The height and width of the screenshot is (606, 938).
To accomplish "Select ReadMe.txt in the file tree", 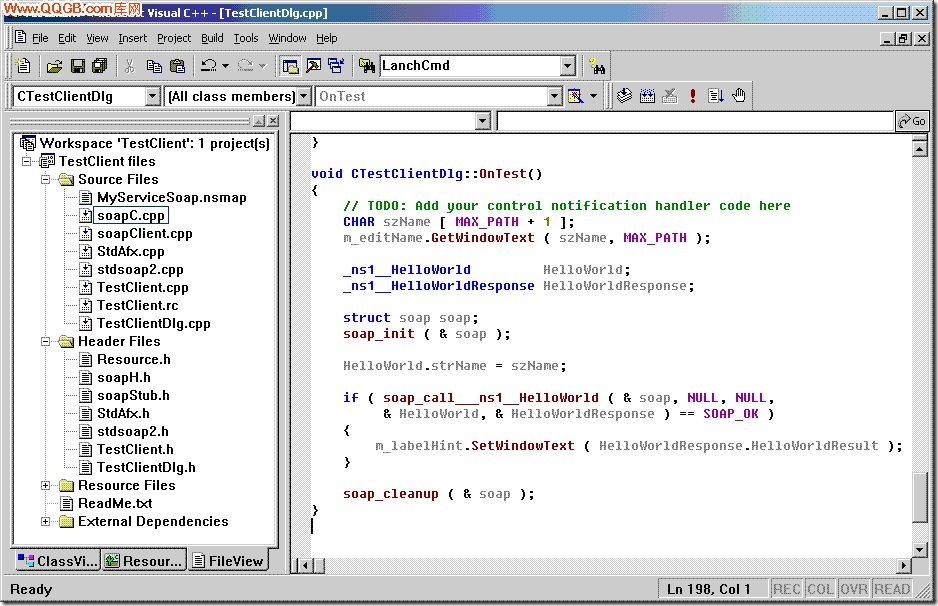I will [x=115, y=504].
